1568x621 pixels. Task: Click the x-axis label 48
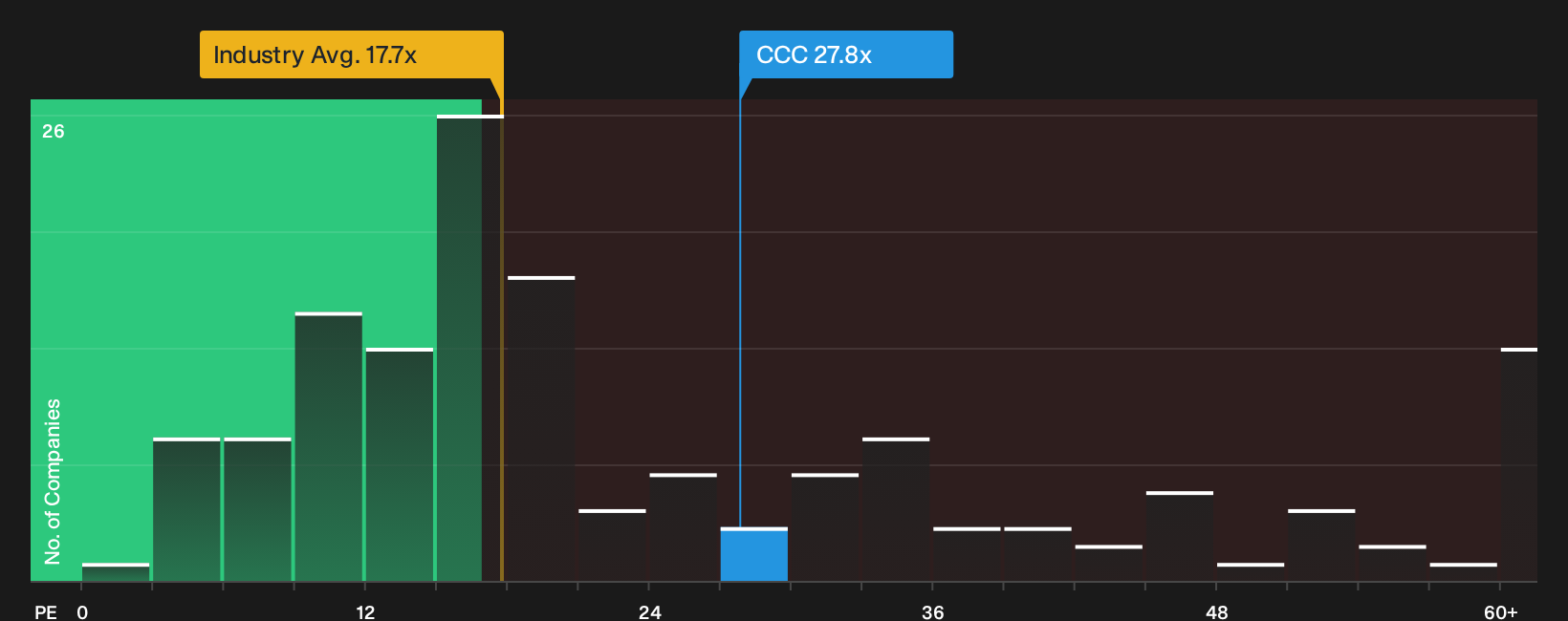click(x=1216, y=611)
